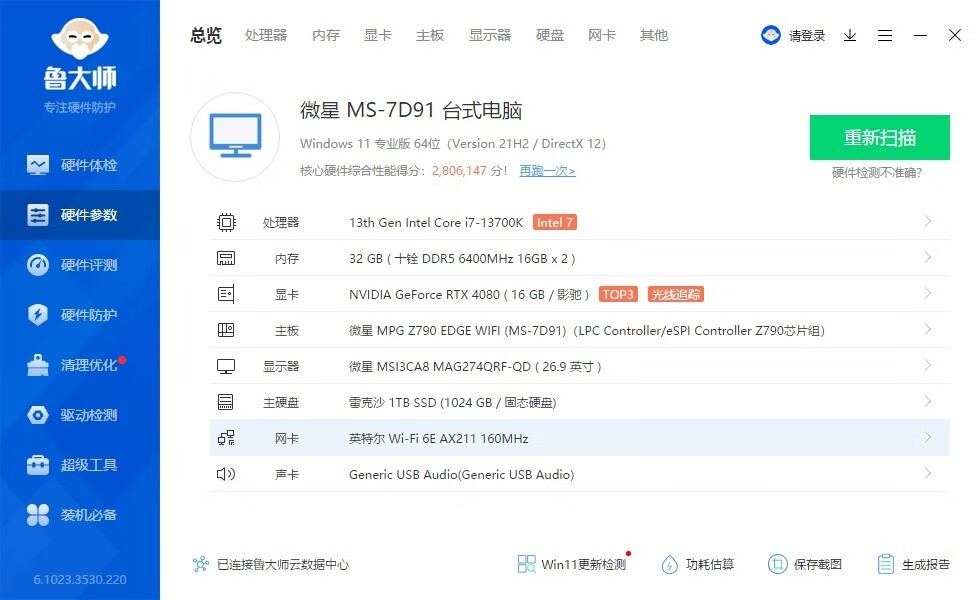Click the 主板 motherboard icon

[x=226, y=330]
